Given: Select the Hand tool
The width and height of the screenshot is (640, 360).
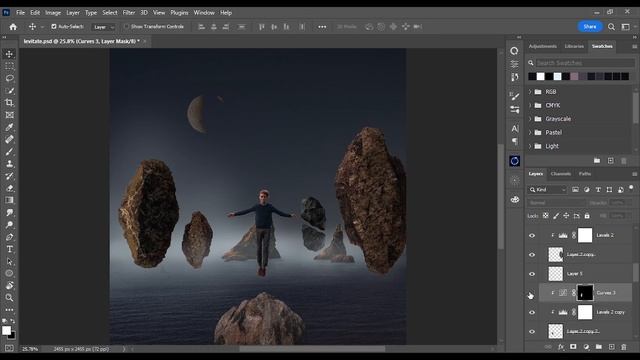Looking at the screenshot, I should [x=9, y=285].
